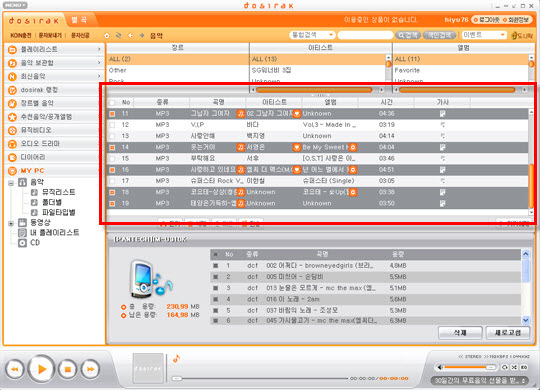Check the checkbox for track 17
The width and height of the screenshot is (540, 390).
tap(112, 181)
